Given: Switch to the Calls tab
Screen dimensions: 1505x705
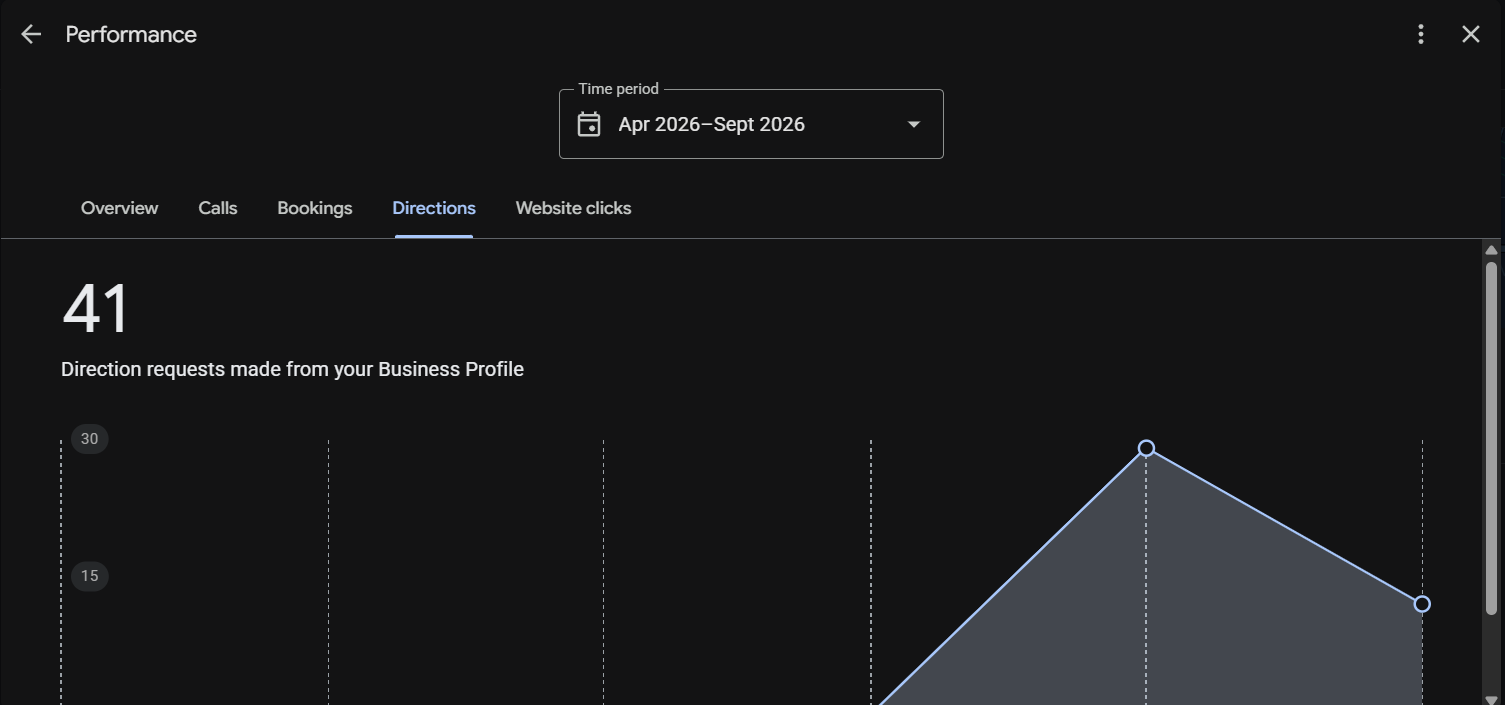Looking at the screenshot, I should tap(218, 208).
